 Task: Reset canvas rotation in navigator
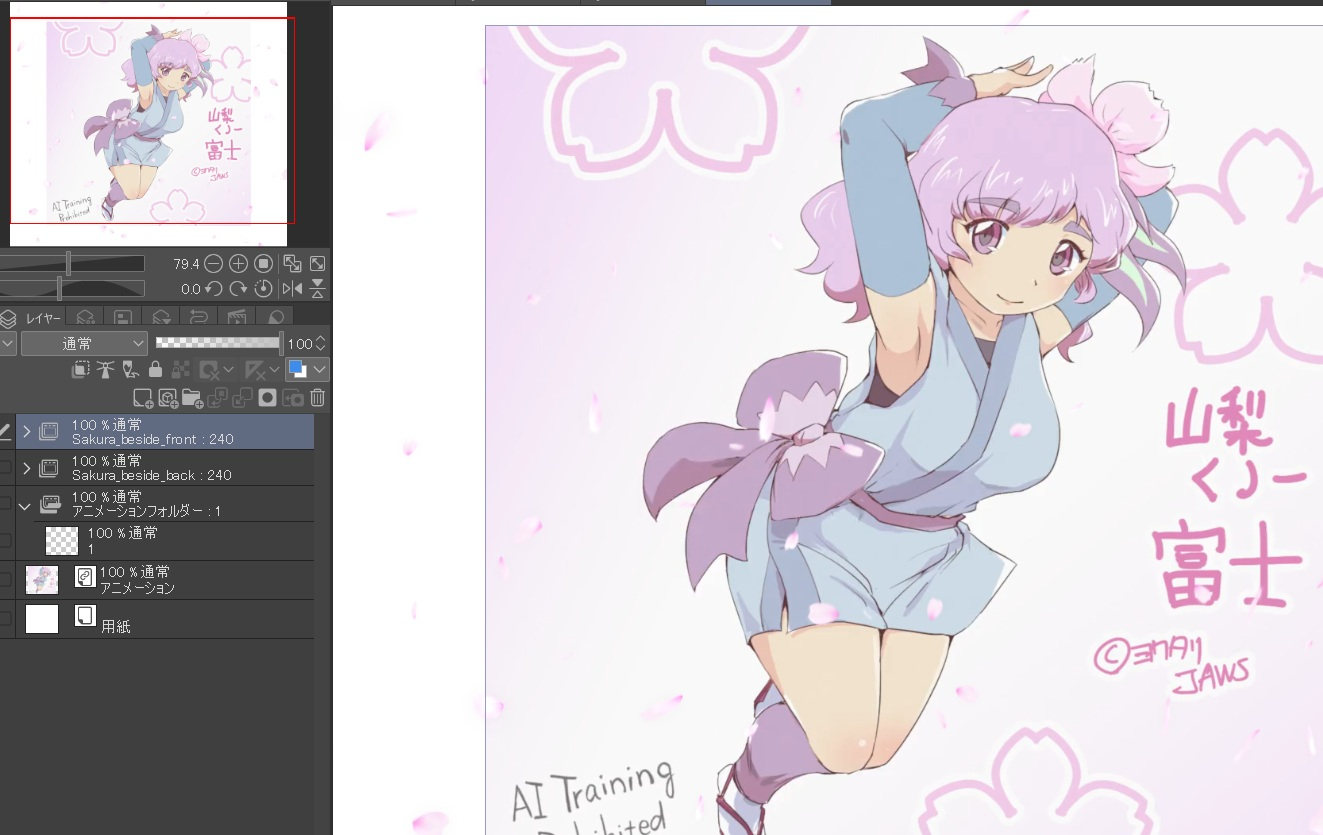[x=263, y=289]
